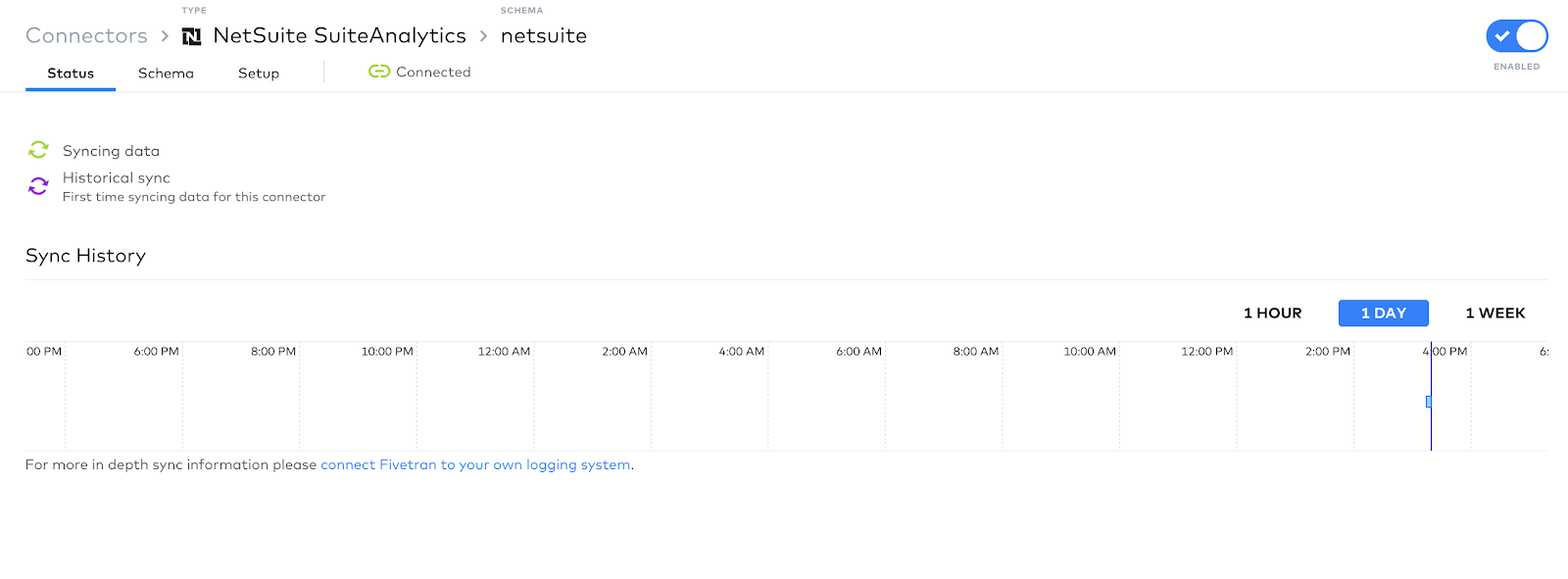Click the 6:00 AM timeline label
The image size is (1568, 579).
pyautogui.click(x=858, y=352)
